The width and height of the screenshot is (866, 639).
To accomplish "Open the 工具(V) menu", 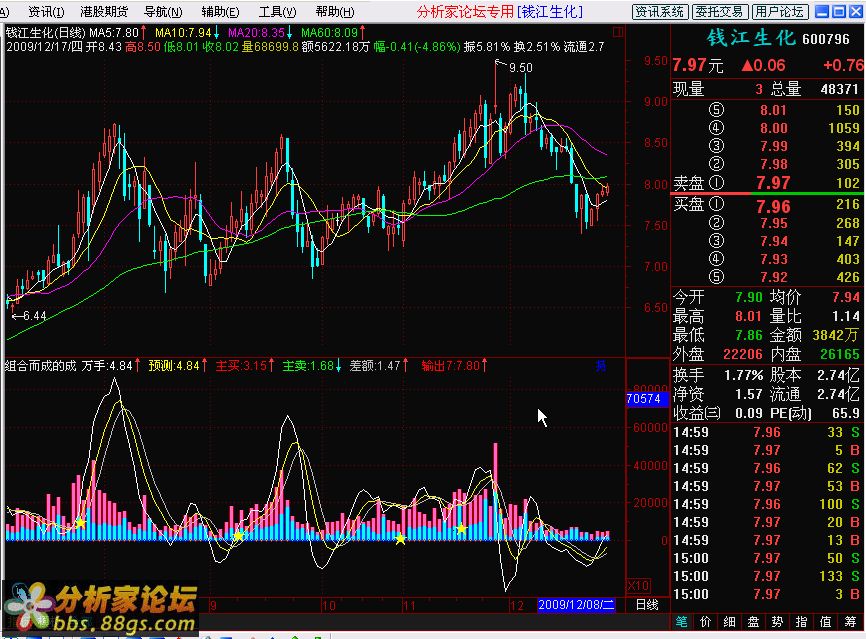I will click(x=278, y=12).
